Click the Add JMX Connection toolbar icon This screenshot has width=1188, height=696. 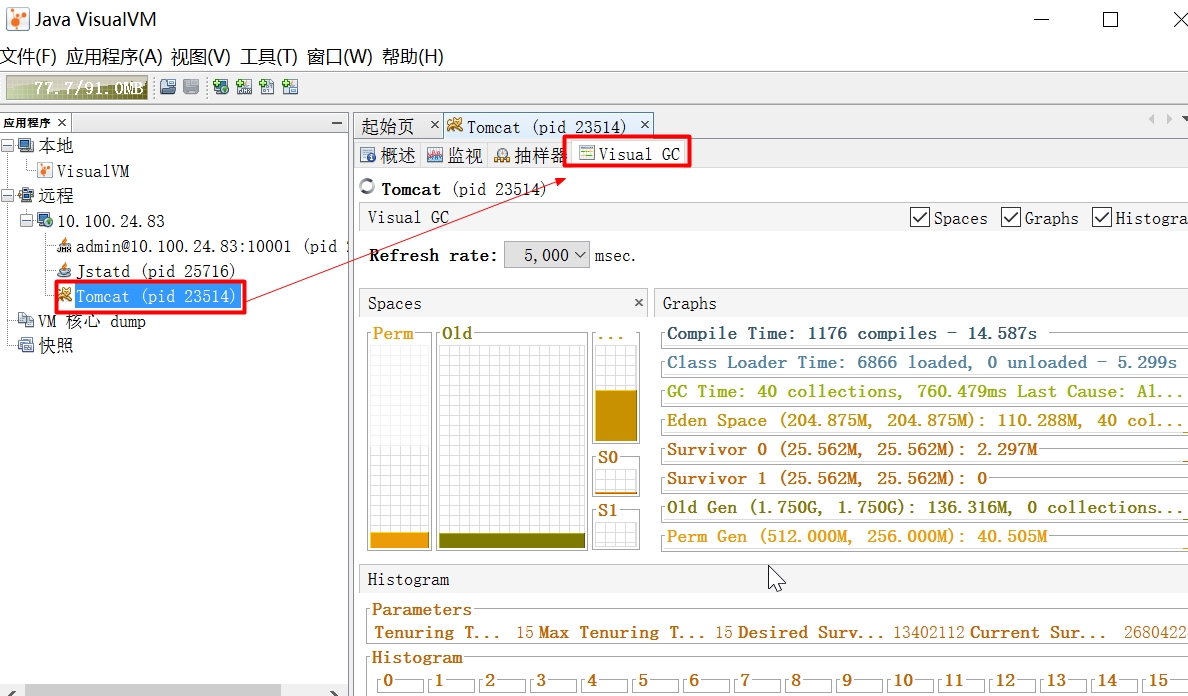tap(244, 87)
